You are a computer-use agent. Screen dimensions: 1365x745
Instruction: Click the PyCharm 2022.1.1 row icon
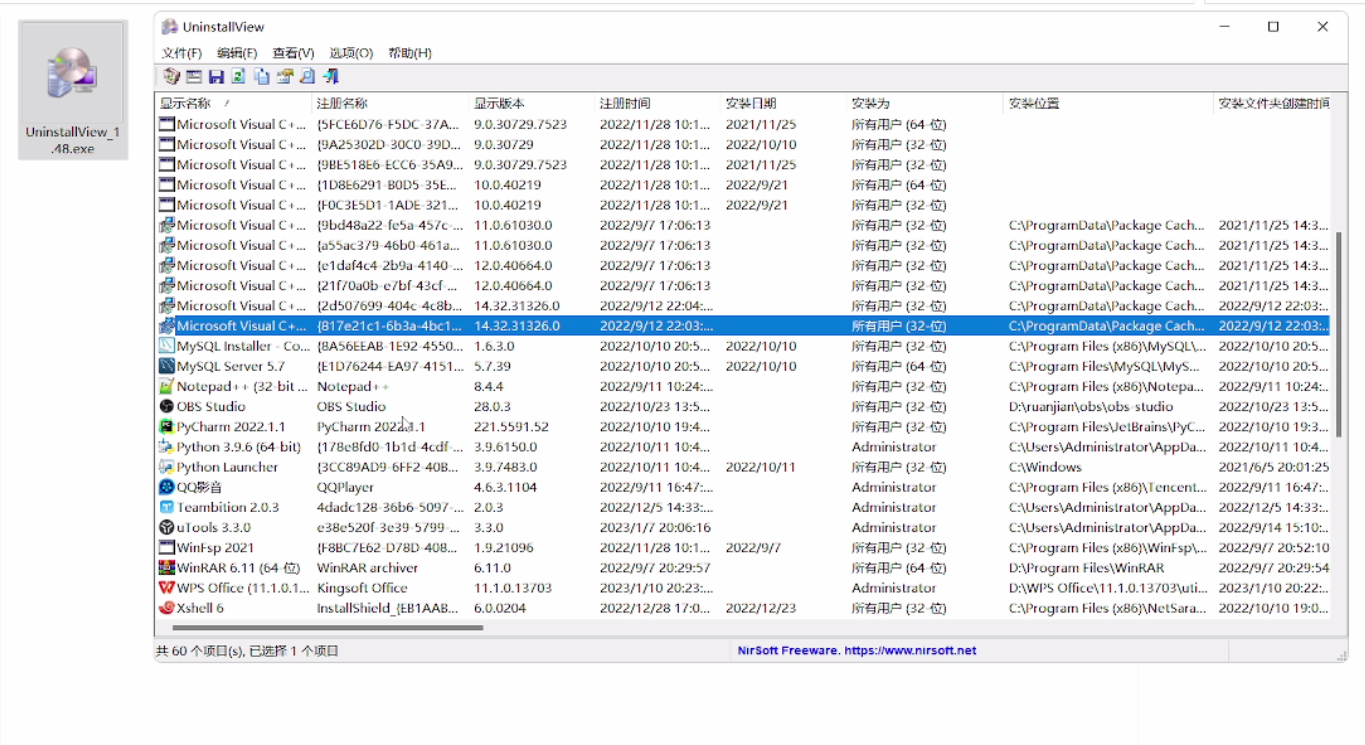[x=167, y=427]
